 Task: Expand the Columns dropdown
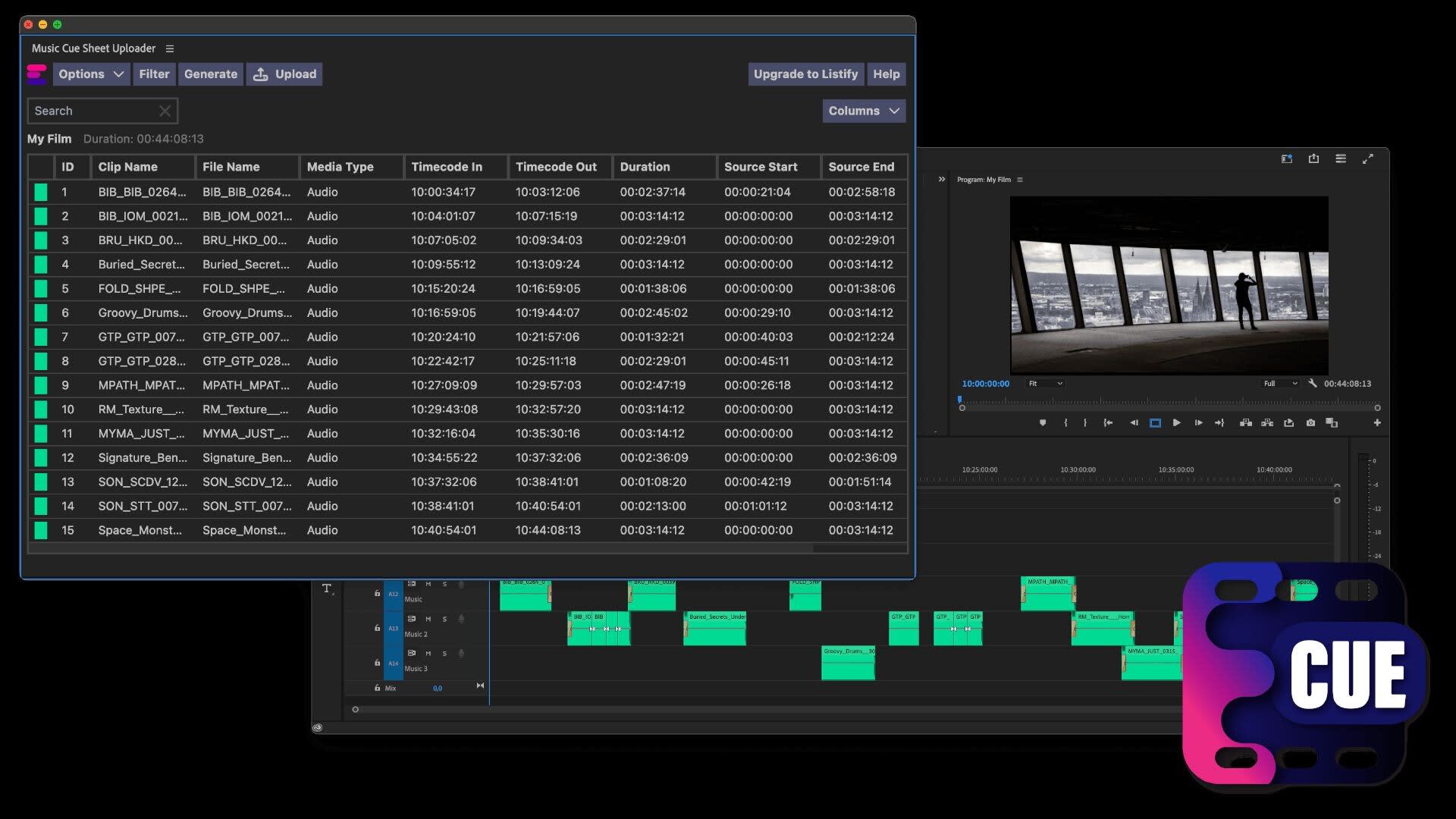(864, 111)
